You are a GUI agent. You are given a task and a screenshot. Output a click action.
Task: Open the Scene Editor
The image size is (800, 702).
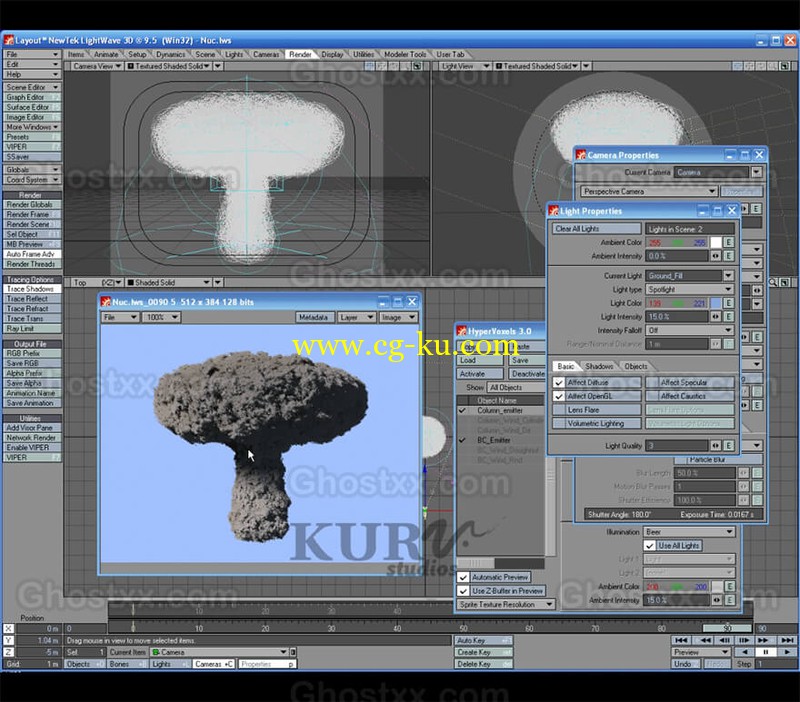pos(32,87)
